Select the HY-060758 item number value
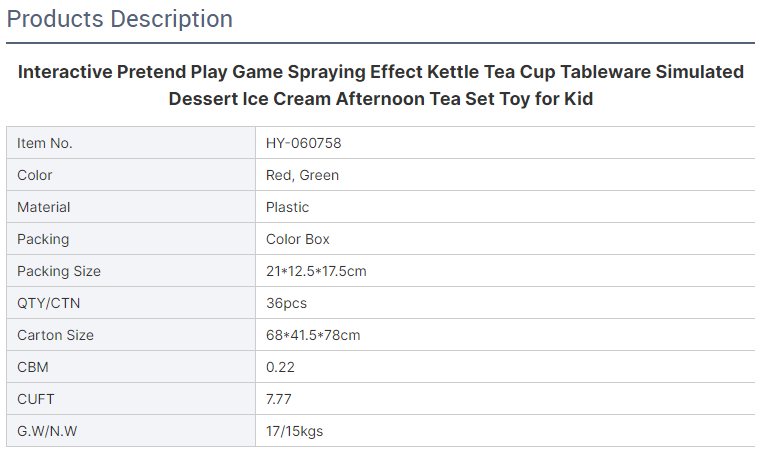Screen dimensions: 765x455 [x=303, y=143]
